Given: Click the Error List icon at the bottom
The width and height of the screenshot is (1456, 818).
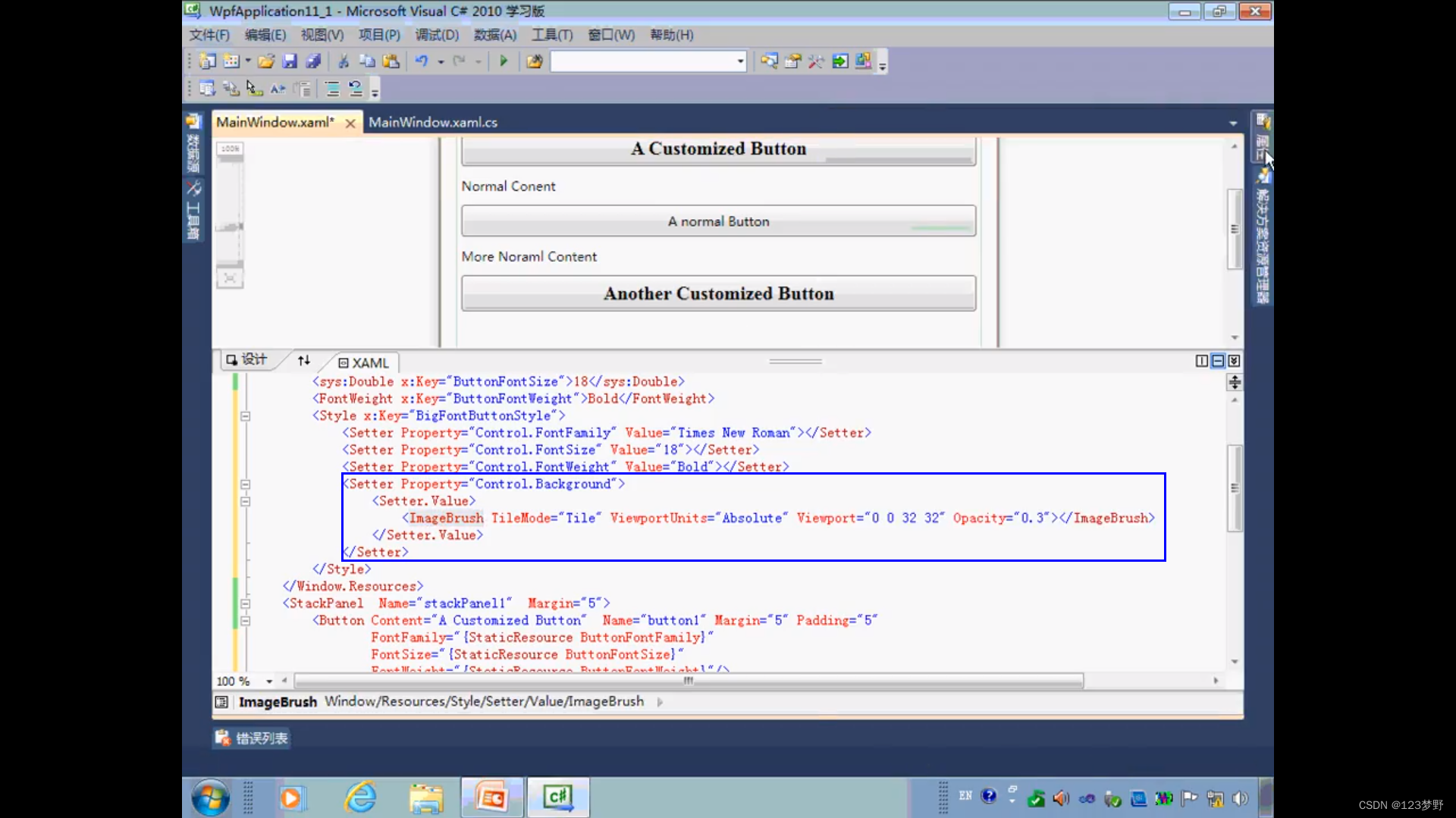Looking at the screenshot, I should pos(222,738).
